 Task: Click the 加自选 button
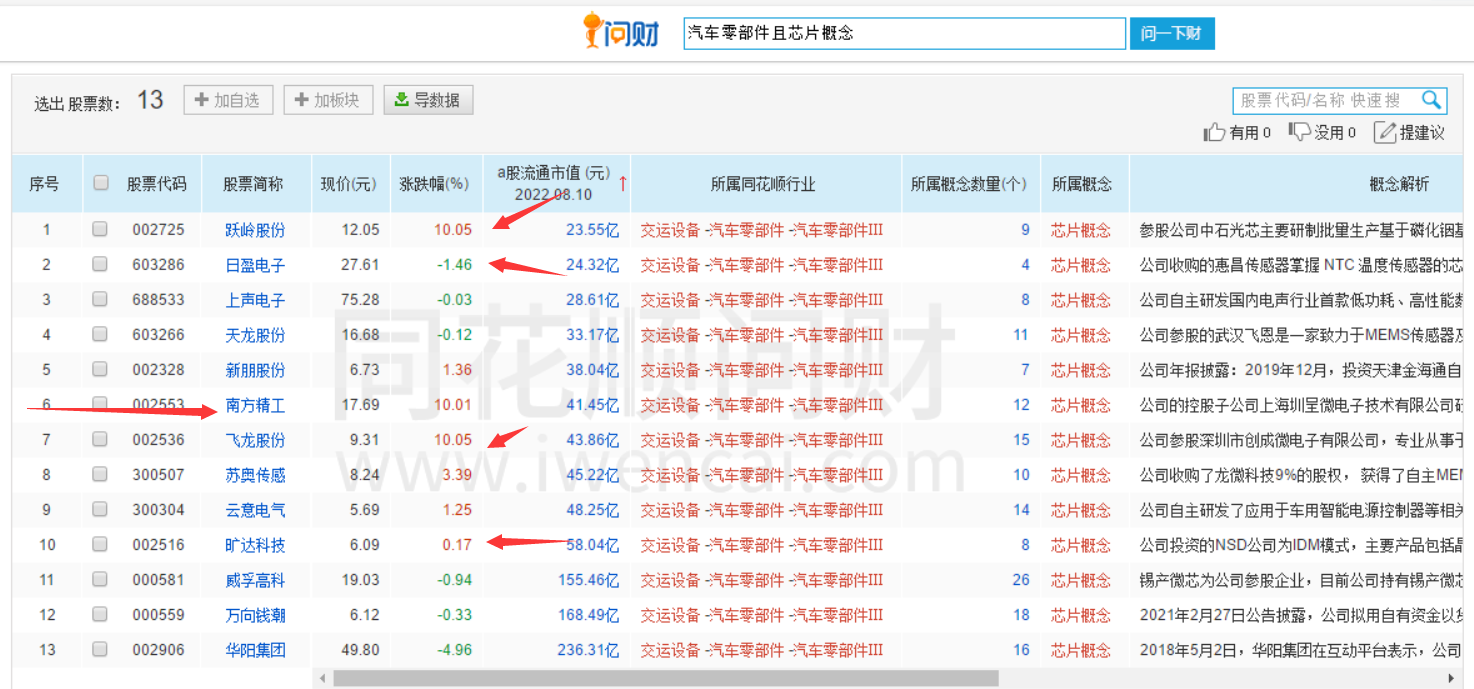[228, 100]
